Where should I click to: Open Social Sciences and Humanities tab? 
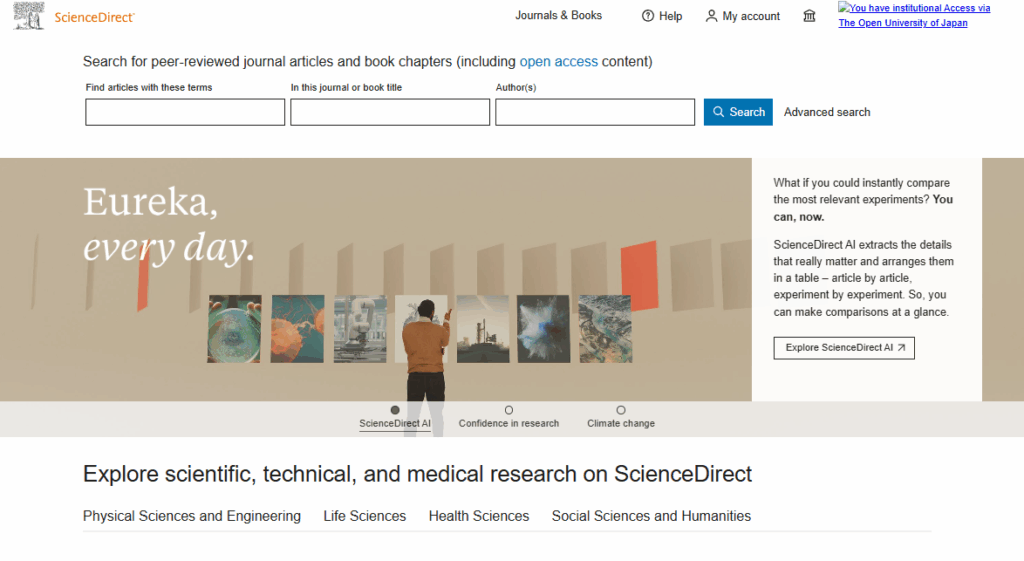point(651,516)
